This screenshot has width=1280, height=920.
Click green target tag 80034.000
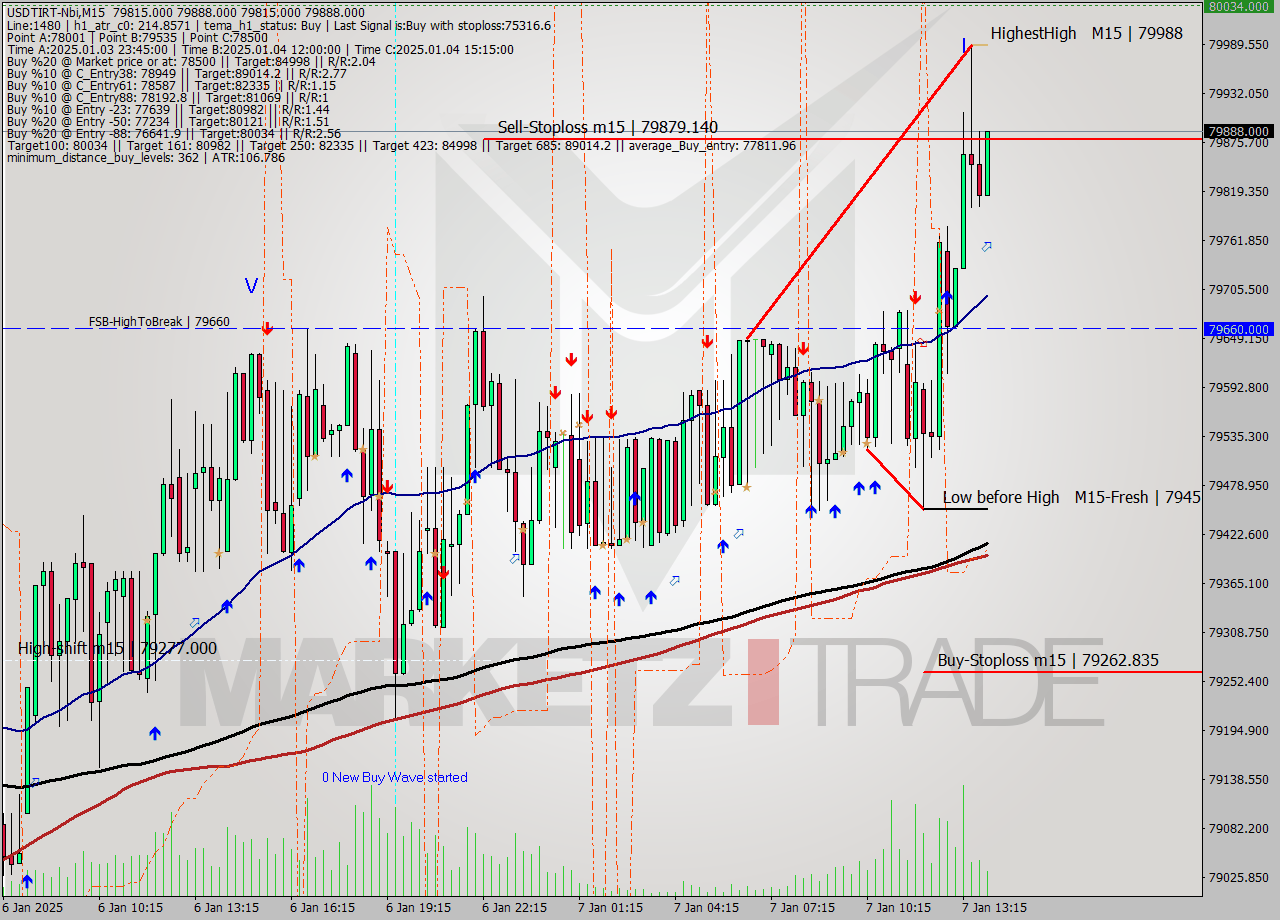point(1240,6)
